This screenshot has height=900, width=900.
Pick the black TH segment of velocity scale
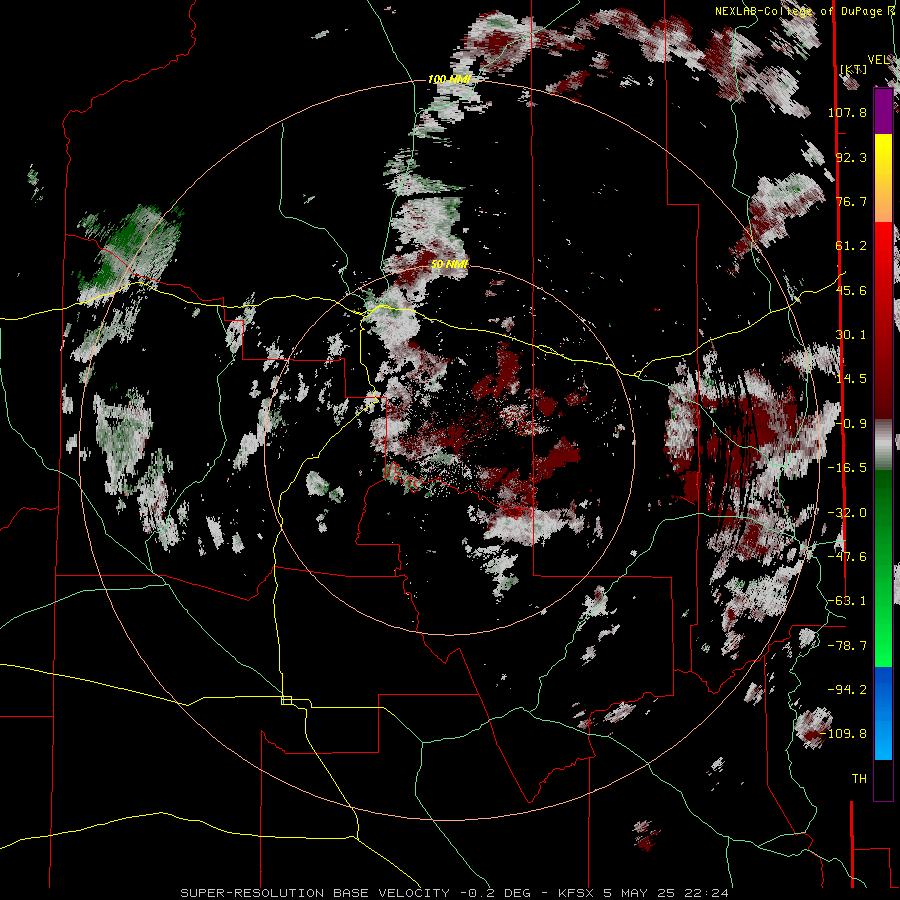click(883, 780)
